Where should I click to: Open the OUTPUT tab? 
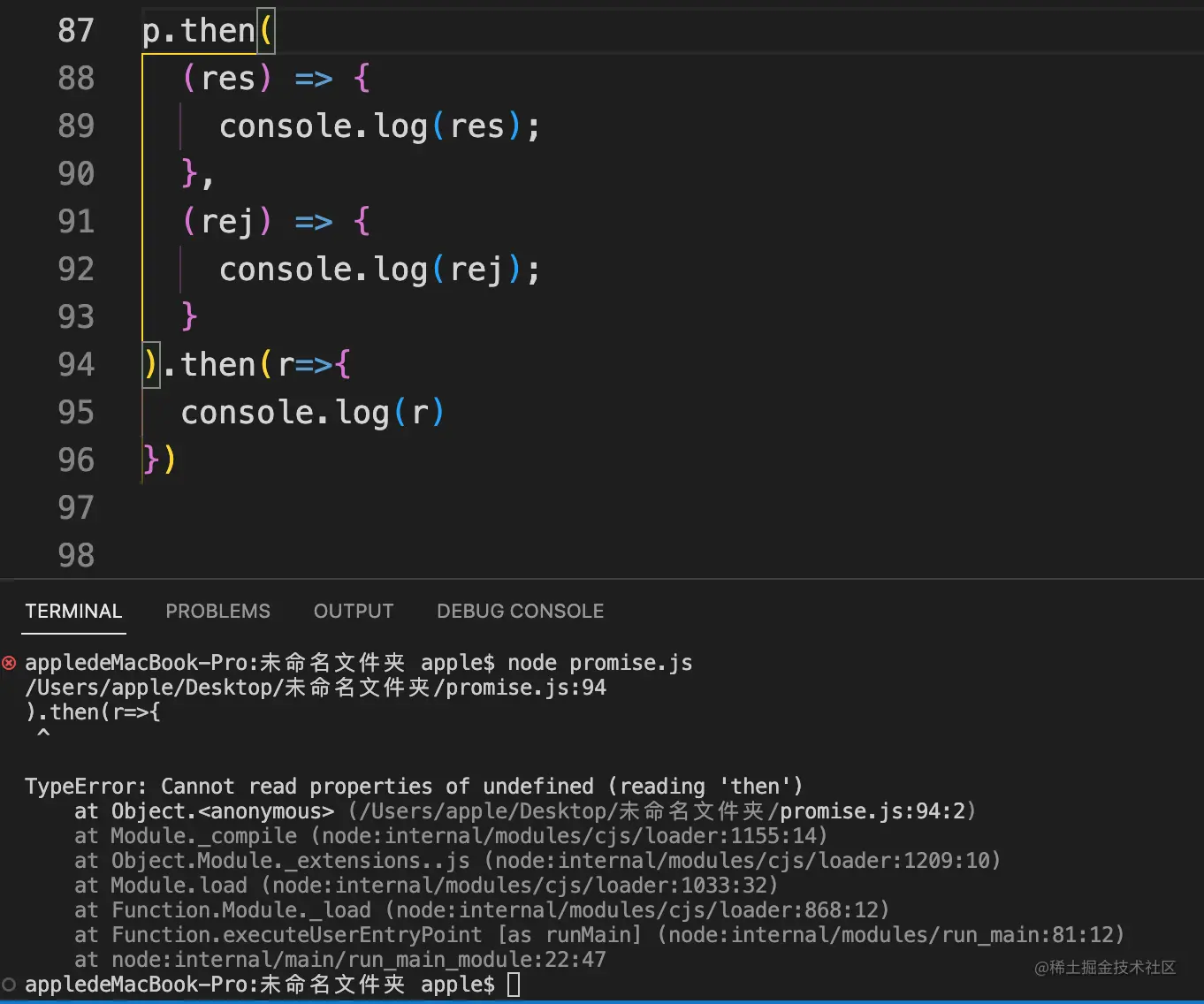[x=354, y=611]
